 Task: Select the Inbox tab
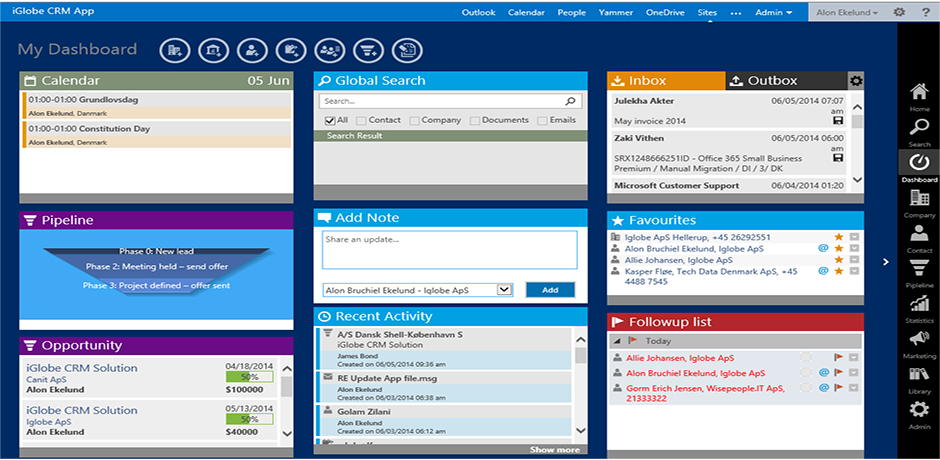point(667,81)
